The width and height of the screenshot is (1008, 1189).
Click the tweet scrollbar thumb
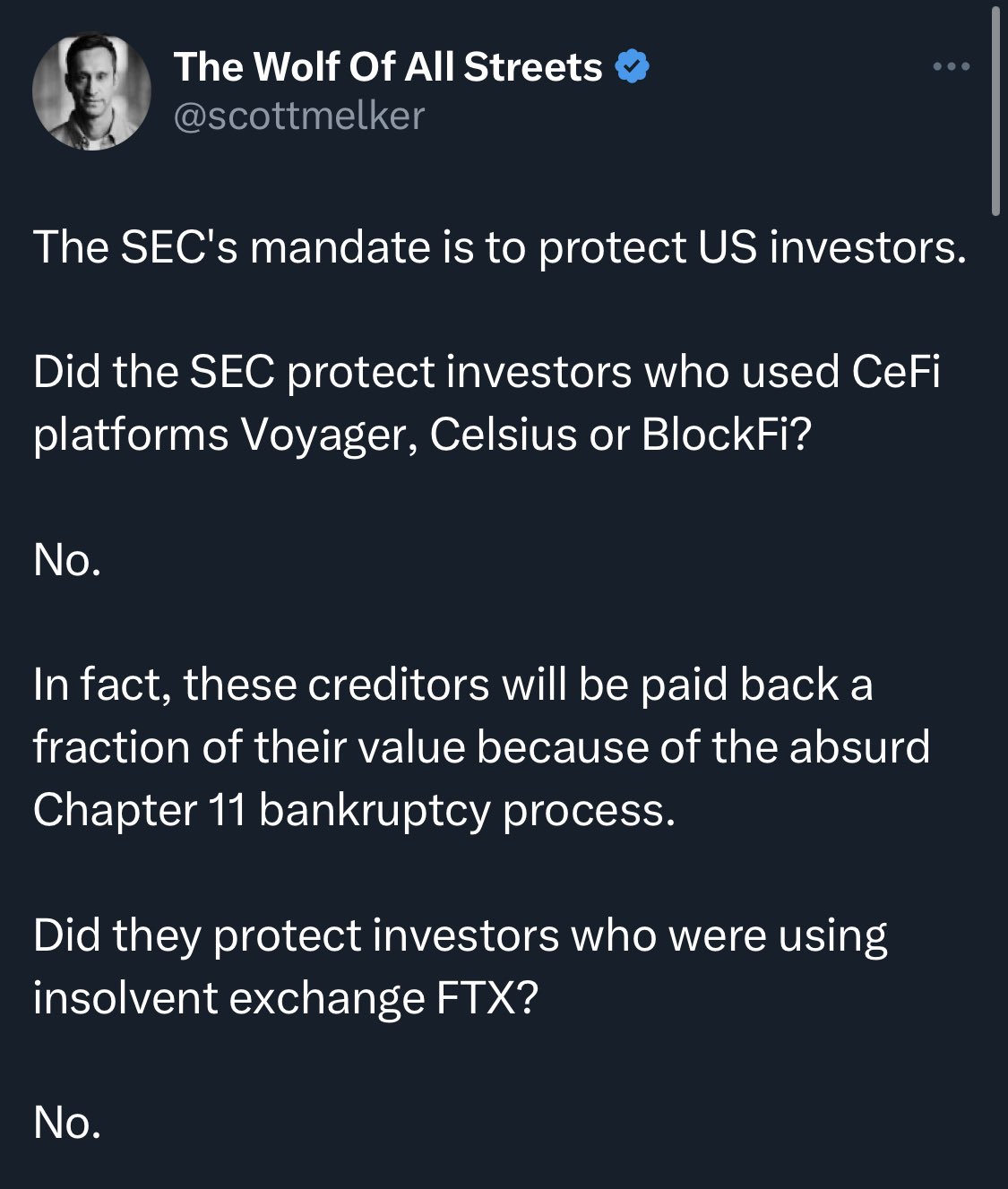pyautogui.click(x=995, y=109)
